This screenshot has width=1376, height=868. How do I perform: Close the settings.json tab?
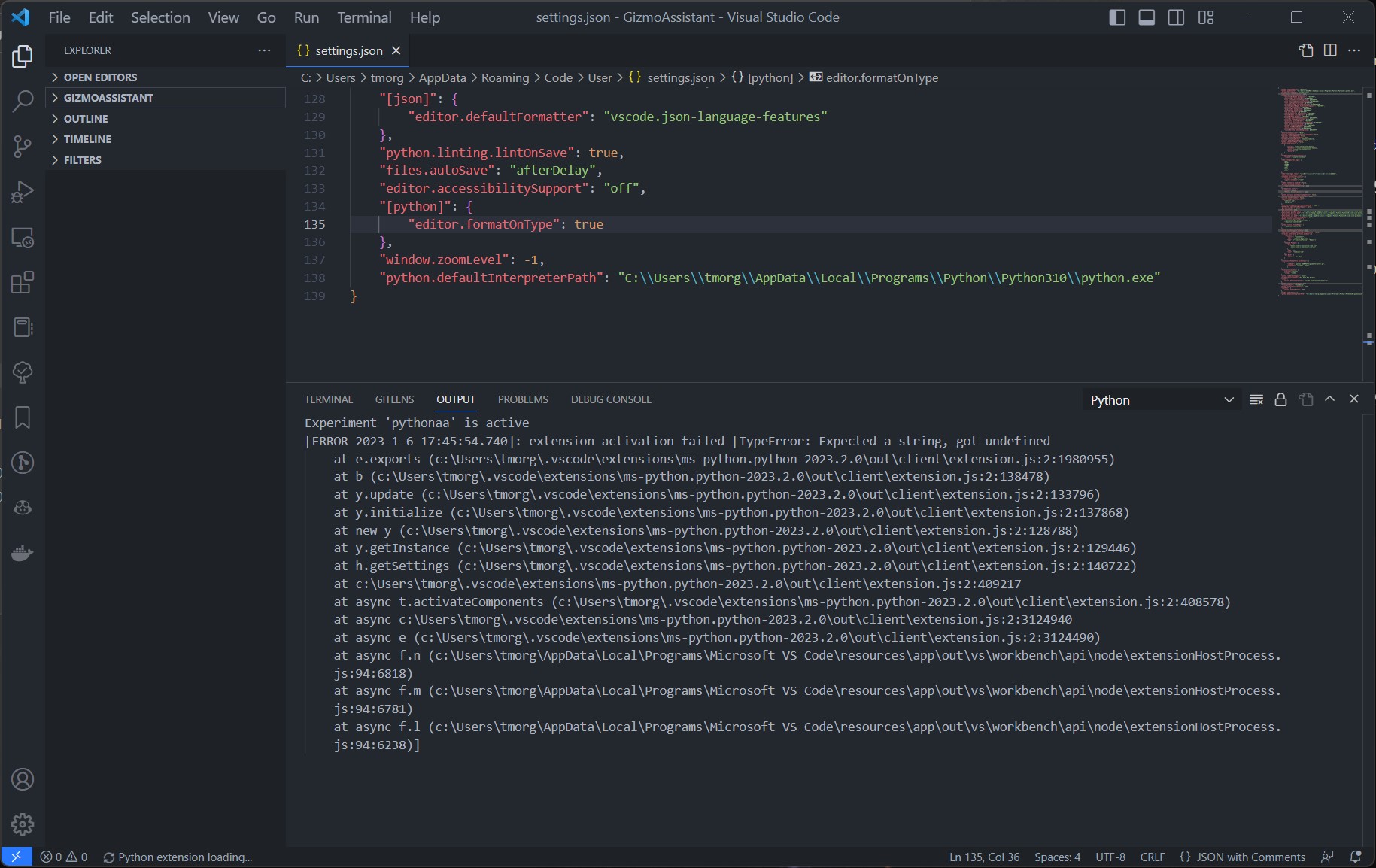396,50
